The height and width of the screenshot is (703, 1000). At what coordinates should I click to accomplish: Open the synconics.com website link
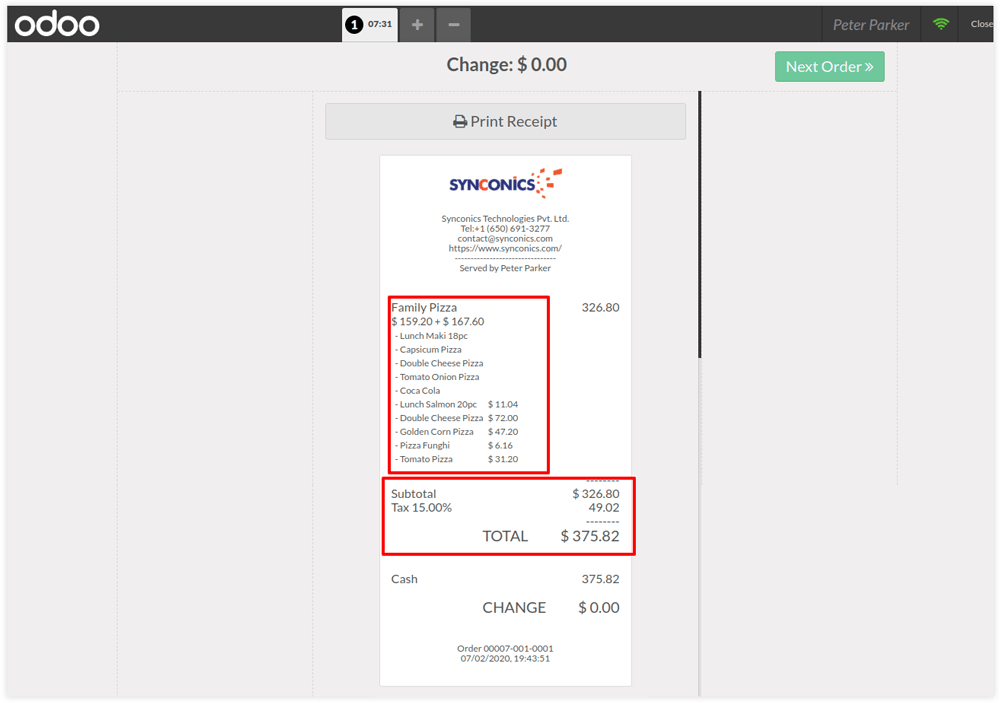click(x=505, y=249)
